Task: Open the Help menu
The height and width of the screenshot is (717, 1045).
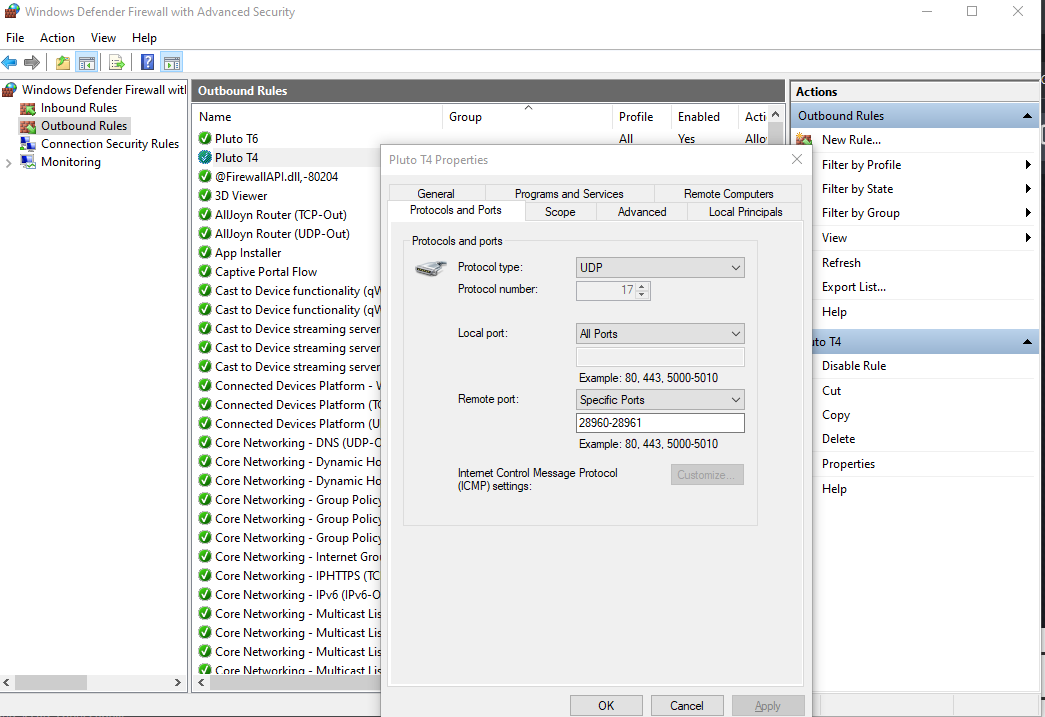Action: point(144,38)
